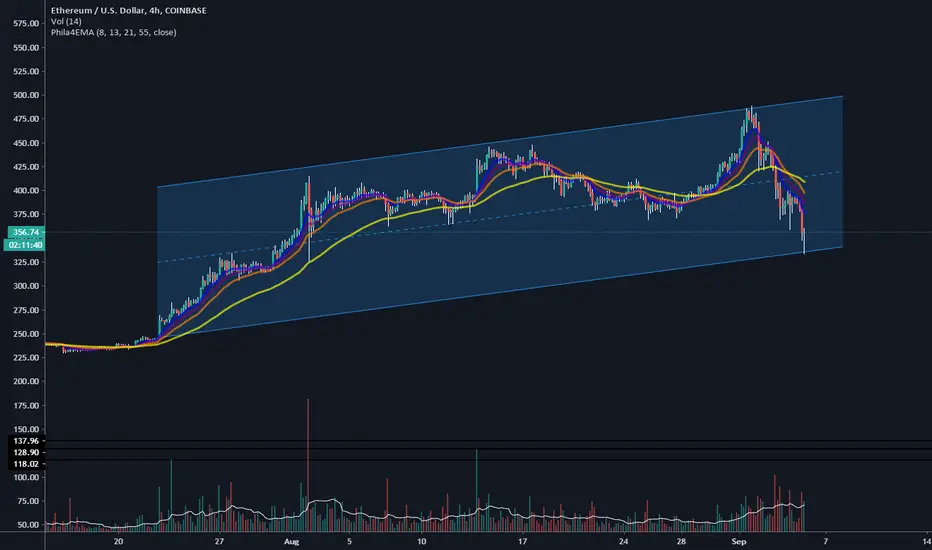
Task: Click the 250.00 price axis label
Action: [26, 334]
